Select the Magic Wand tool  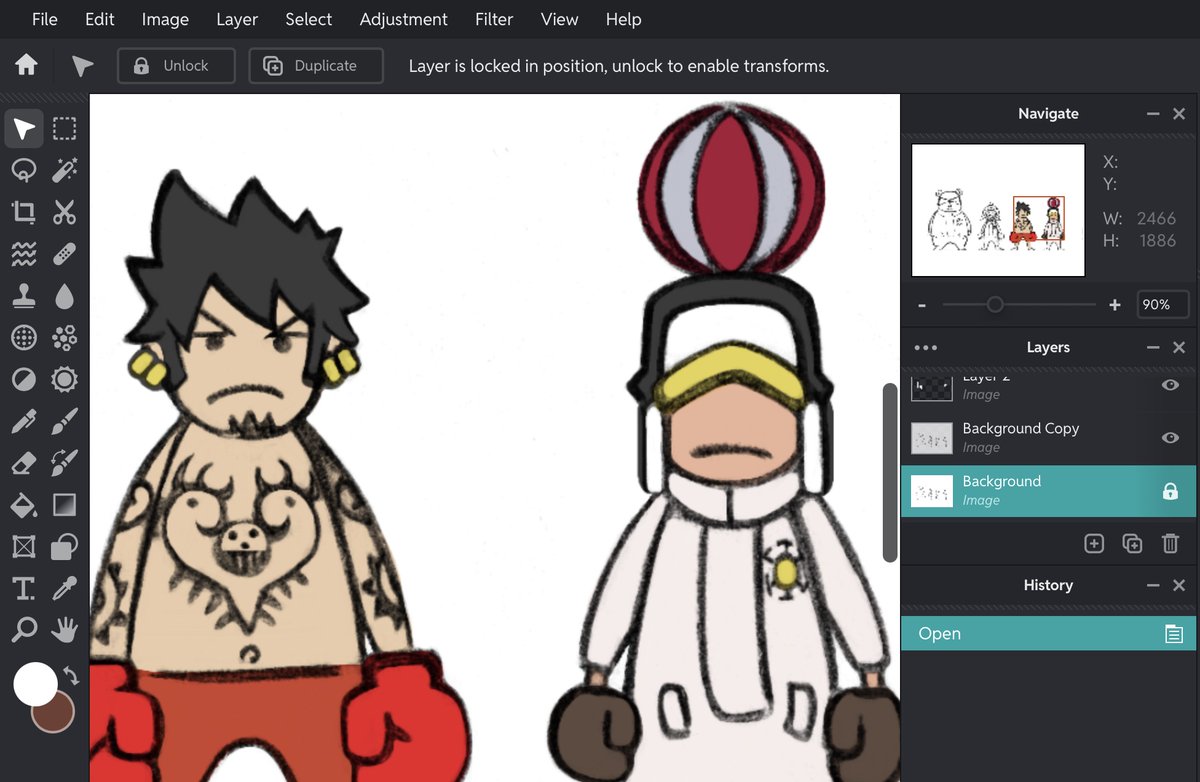coord(65,171)
